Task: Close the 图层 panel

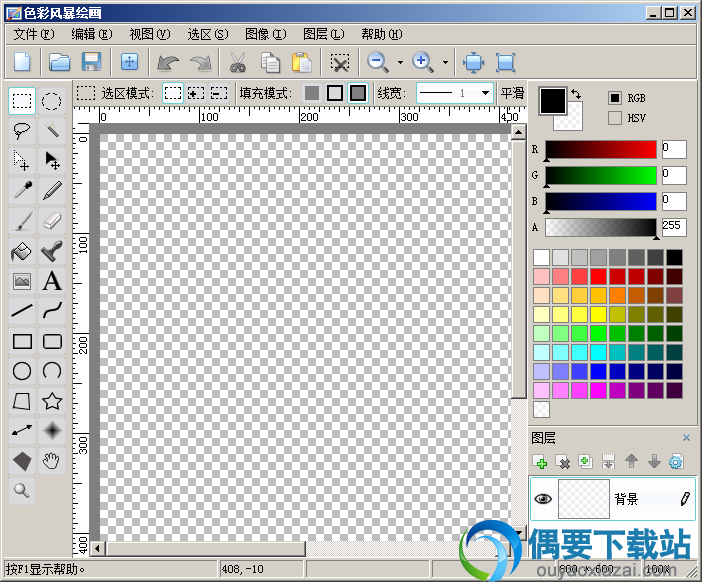Action: (686, 437)
